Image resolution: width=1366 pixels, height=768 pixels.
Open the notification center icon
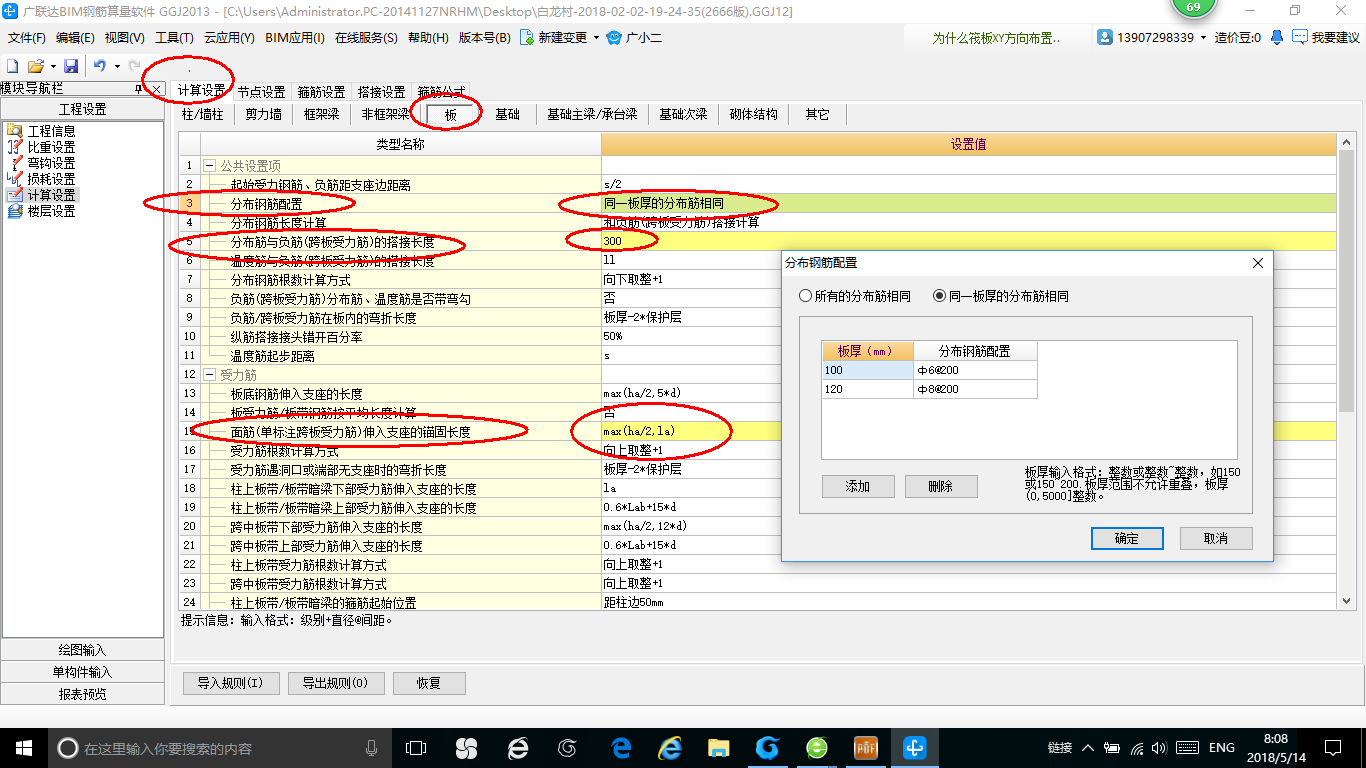point(1331,747)
